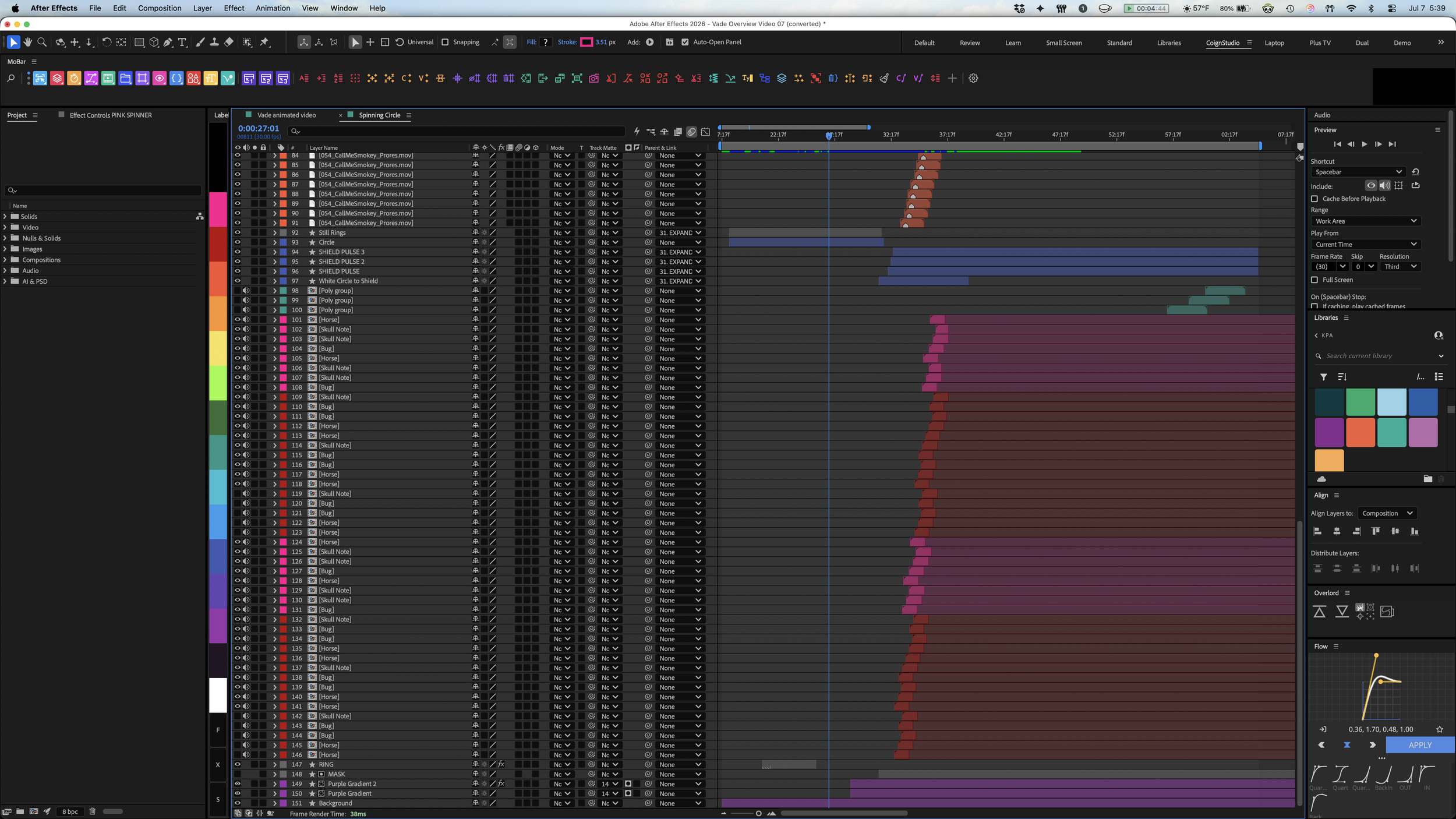Switch to Effect Controls PINK SPINNER tab

point(111,115)
